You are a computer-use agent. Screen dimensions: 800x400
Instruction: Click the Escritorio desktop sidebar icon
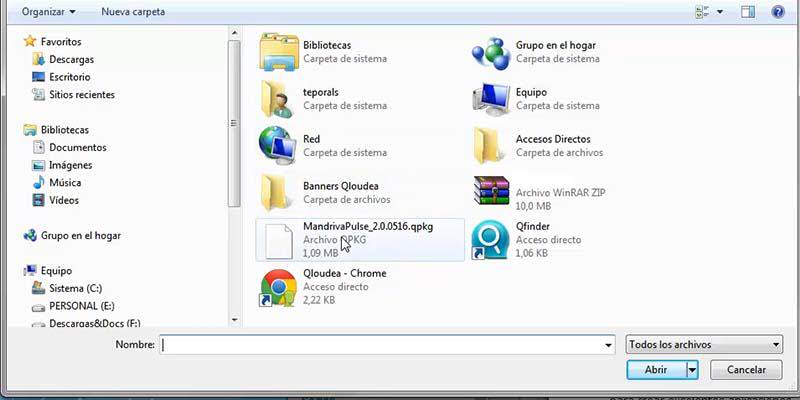(x=39, y=77)
